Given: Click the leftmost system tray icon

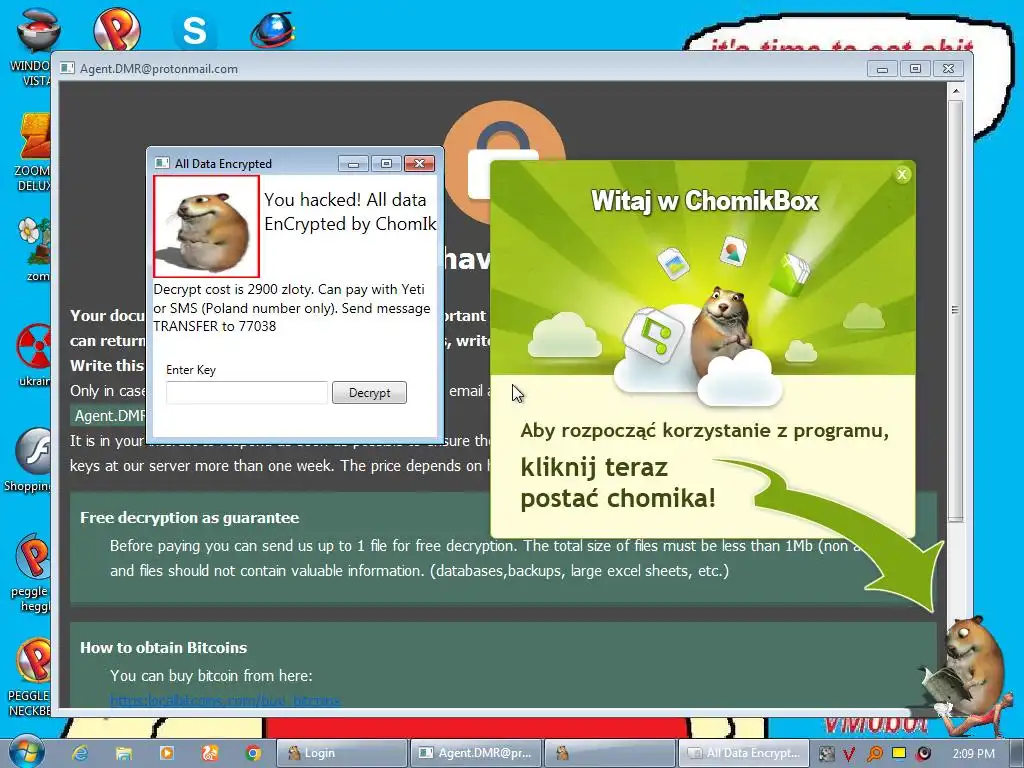Looking at the screenshot, I should click(826, 754).
